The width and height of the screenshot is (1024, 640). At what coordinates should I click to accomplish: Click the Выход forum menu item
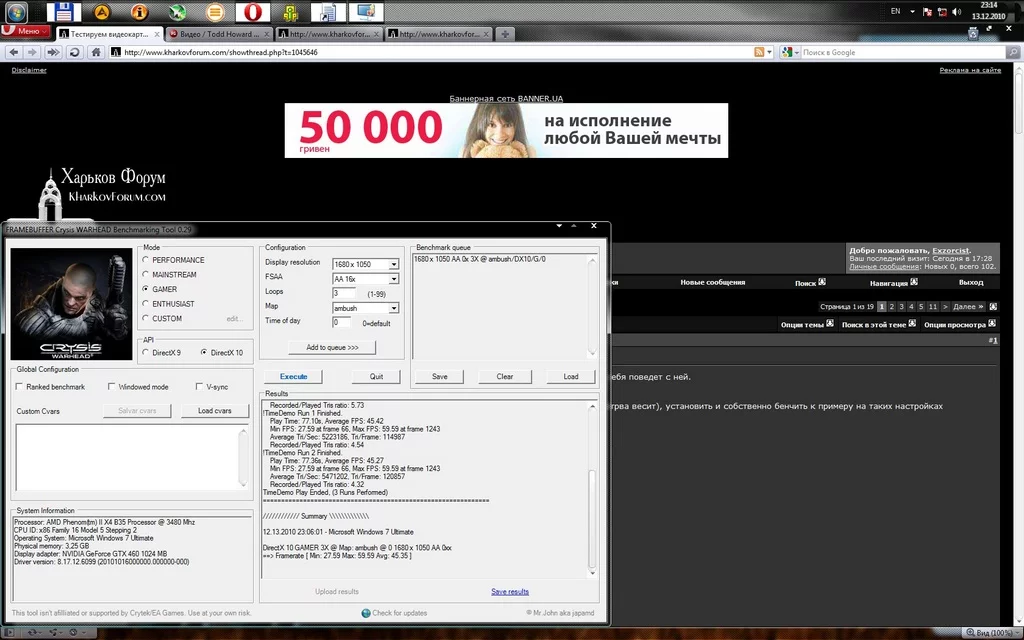coord(970,282)
